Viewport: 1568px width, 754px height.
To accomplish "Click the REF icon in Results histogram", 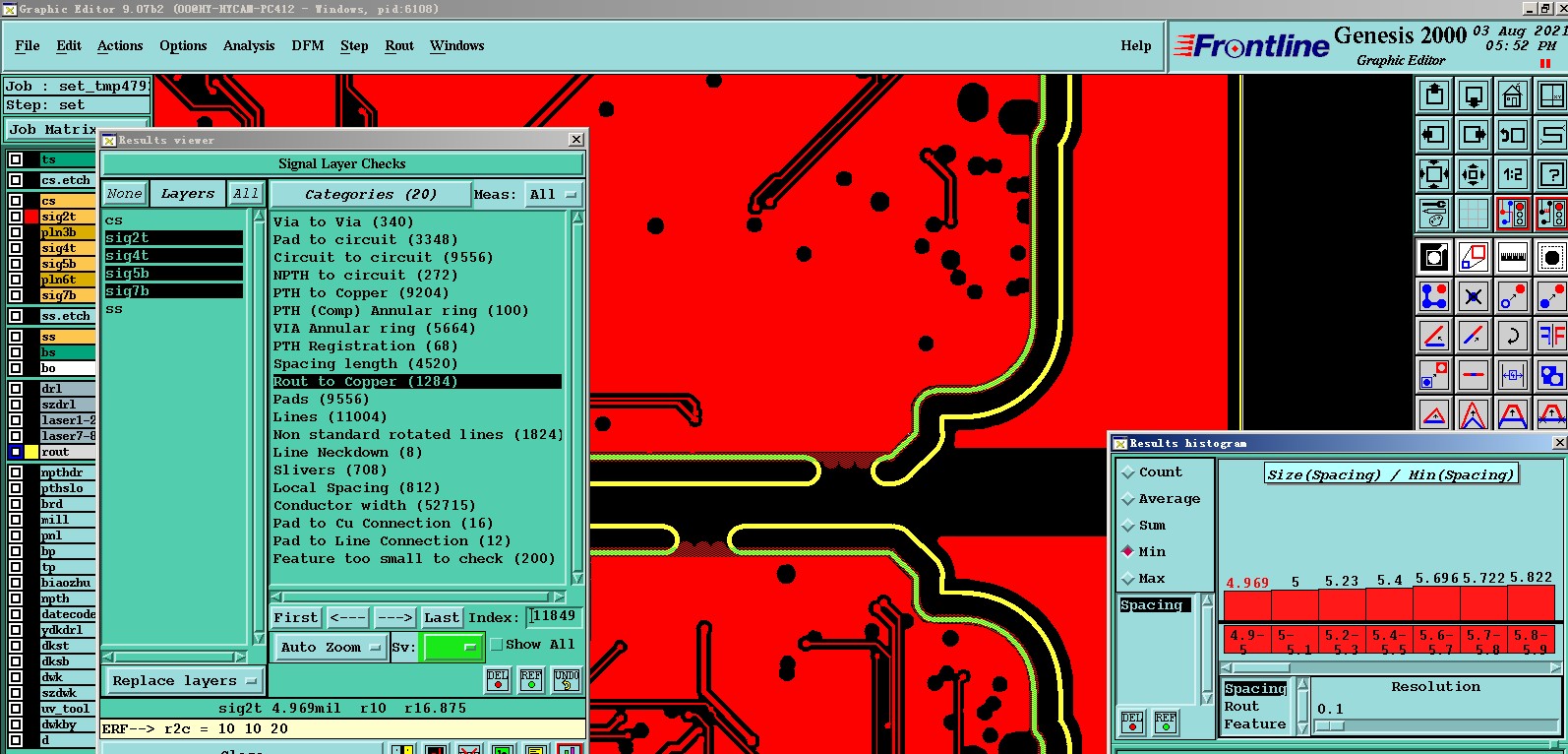I will coord(1166,723).
